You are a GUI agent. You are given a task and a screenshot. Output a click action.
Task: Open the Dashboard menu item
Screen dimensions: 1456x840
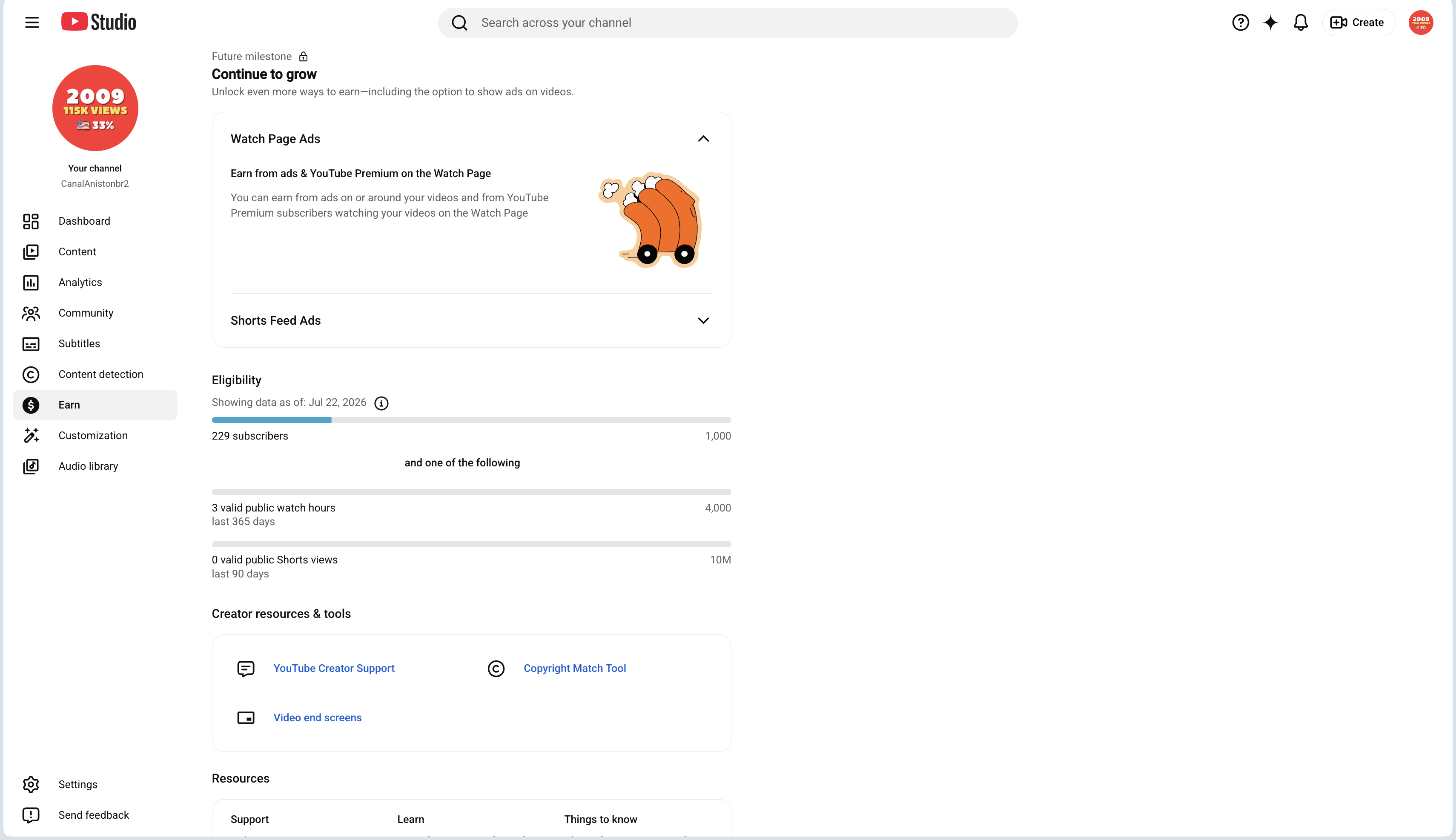pos(84,221)
